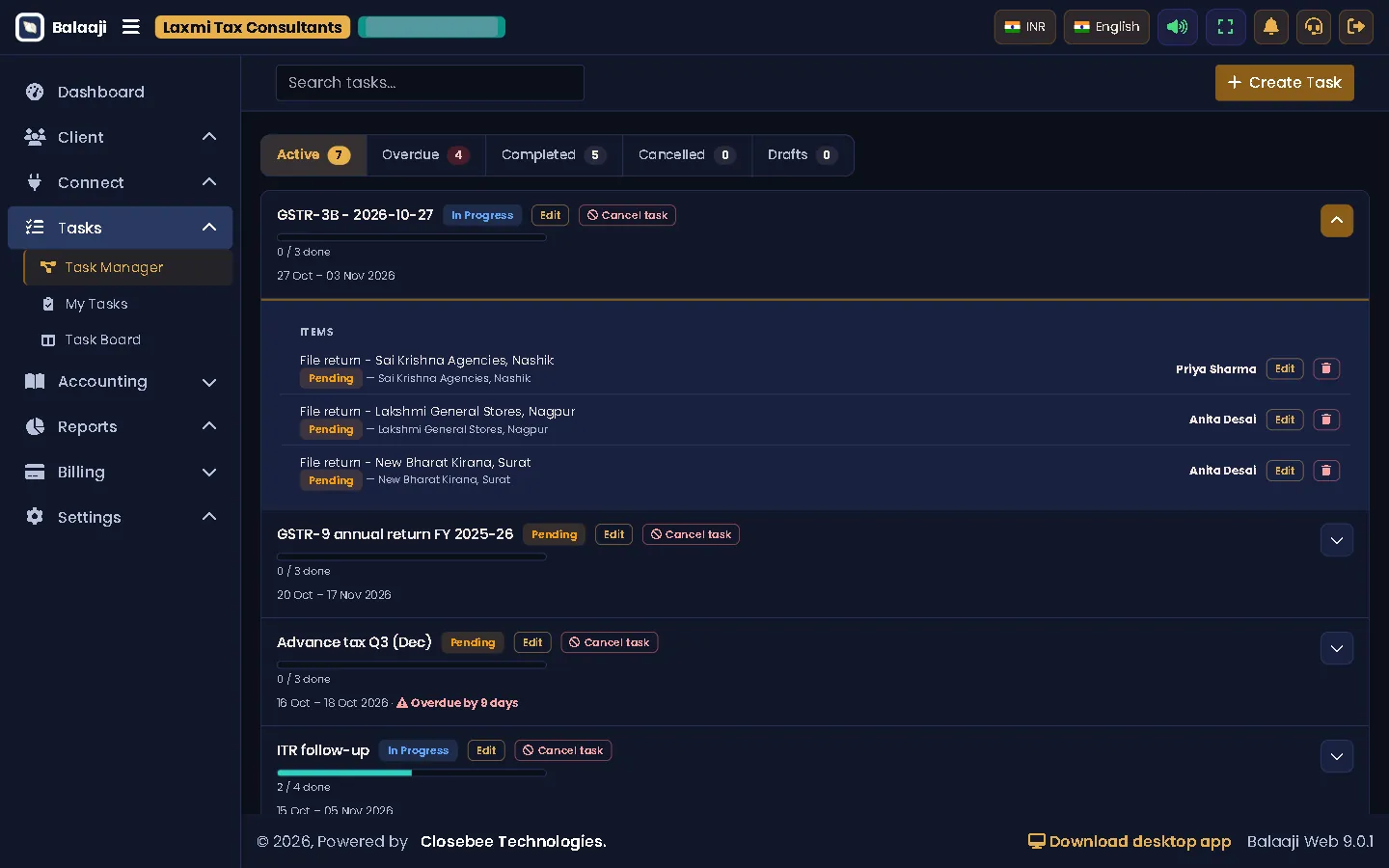This screenshot has width=1389, height=868.
Task: Delete the Sai Krishna Agencies item
Action: coord(1326,369)
